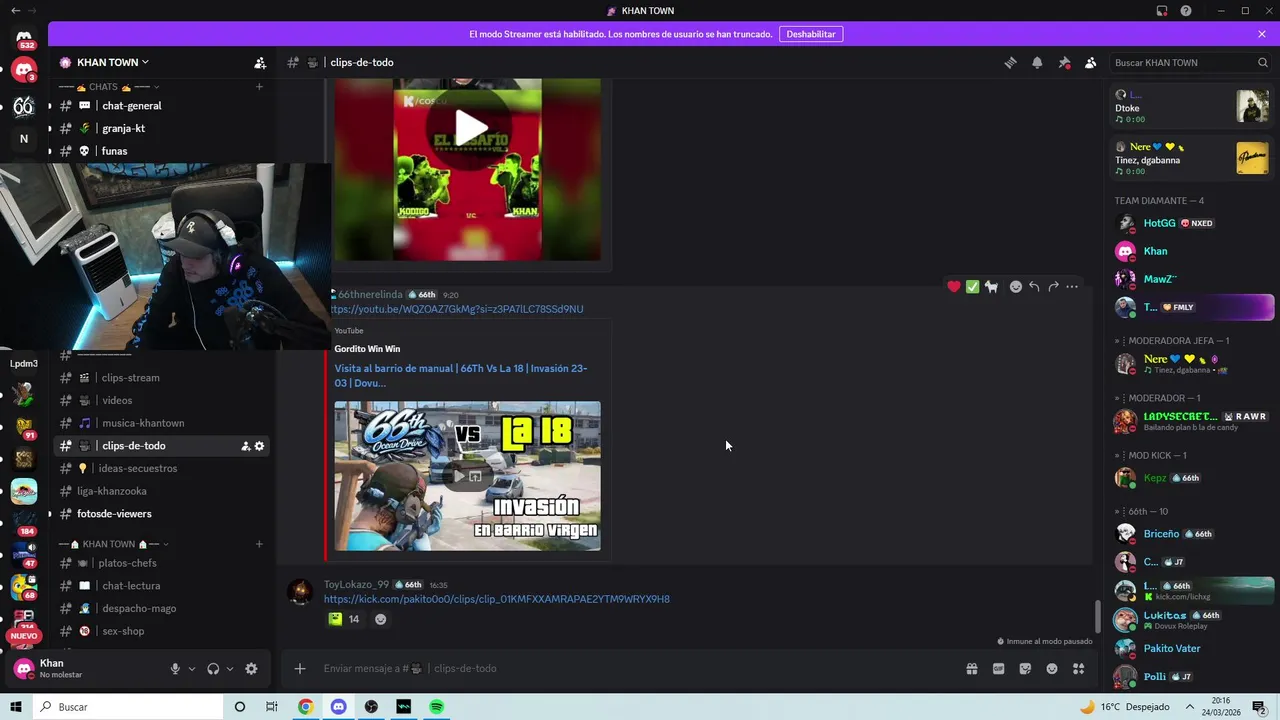Screen dimensions: 1280x720
Task: Click the message input field
Action: pyautogui.click(x=640, y=668)
